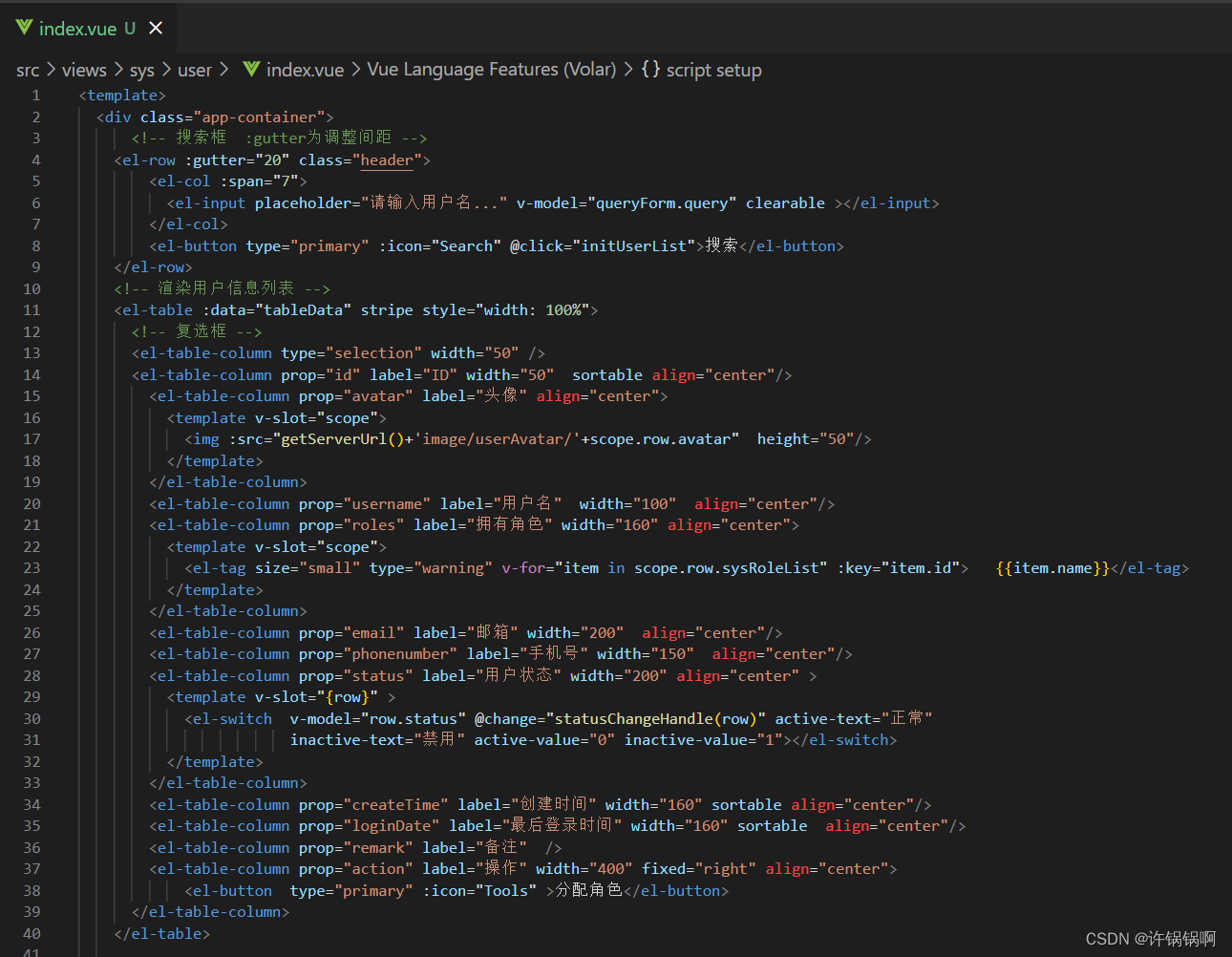1232x957 pixels.
Task: Click the chevron after Volar breadcrumb
Action: 628,70
